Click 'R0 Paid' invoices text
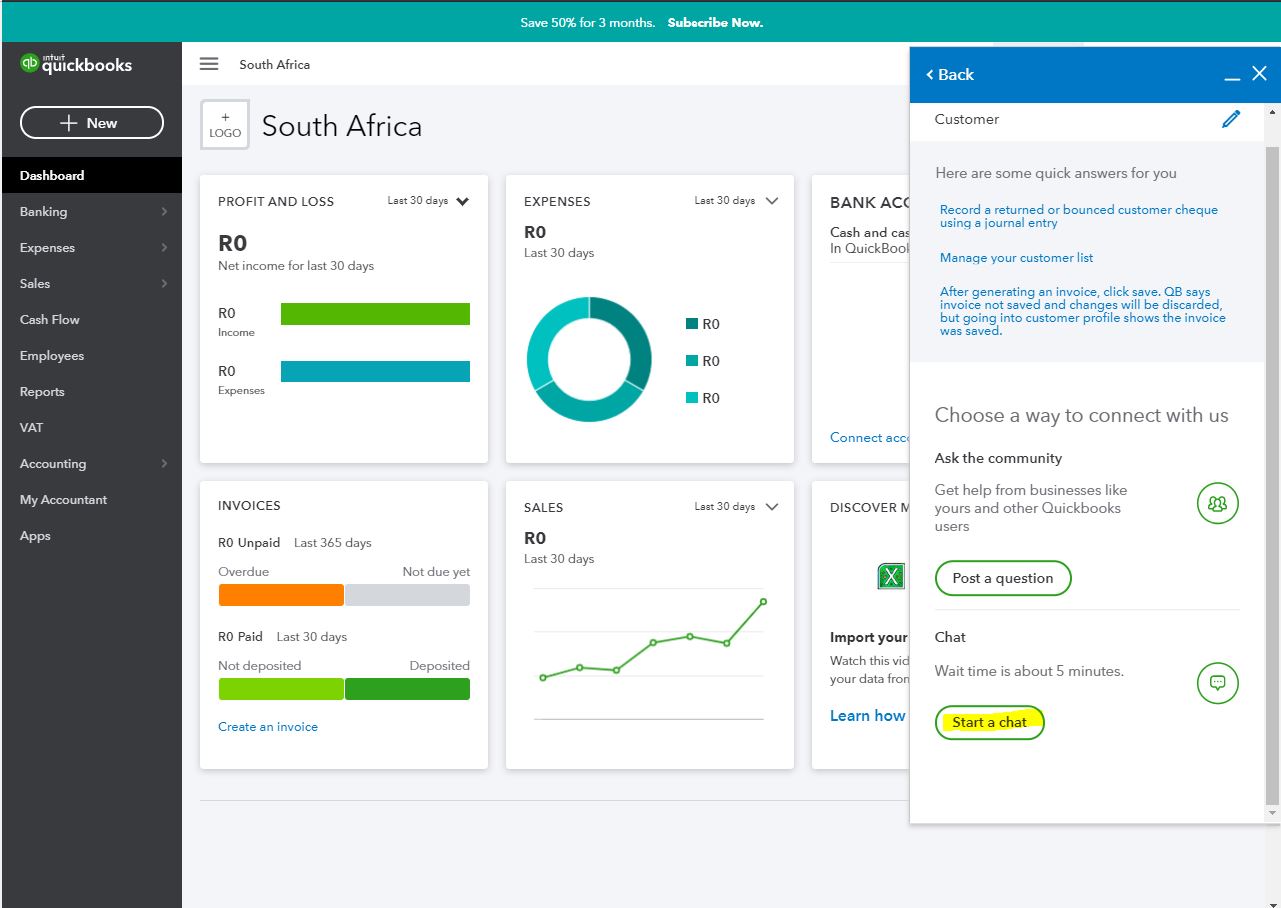The width and height of the screenshot is (1281, 908). (x=240, y=637)
